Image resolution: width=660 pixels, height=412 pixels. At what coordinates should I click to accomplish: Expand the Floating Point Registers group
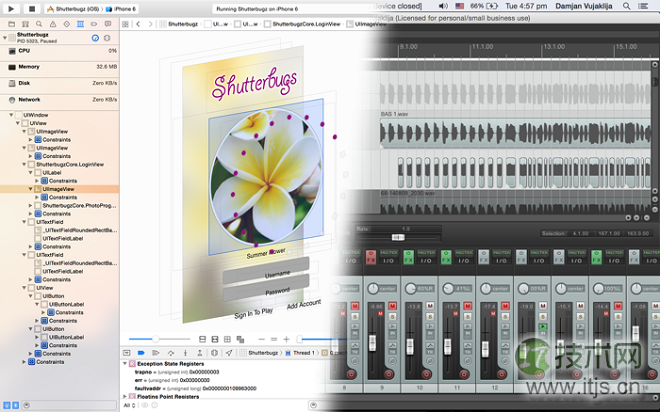125,396
